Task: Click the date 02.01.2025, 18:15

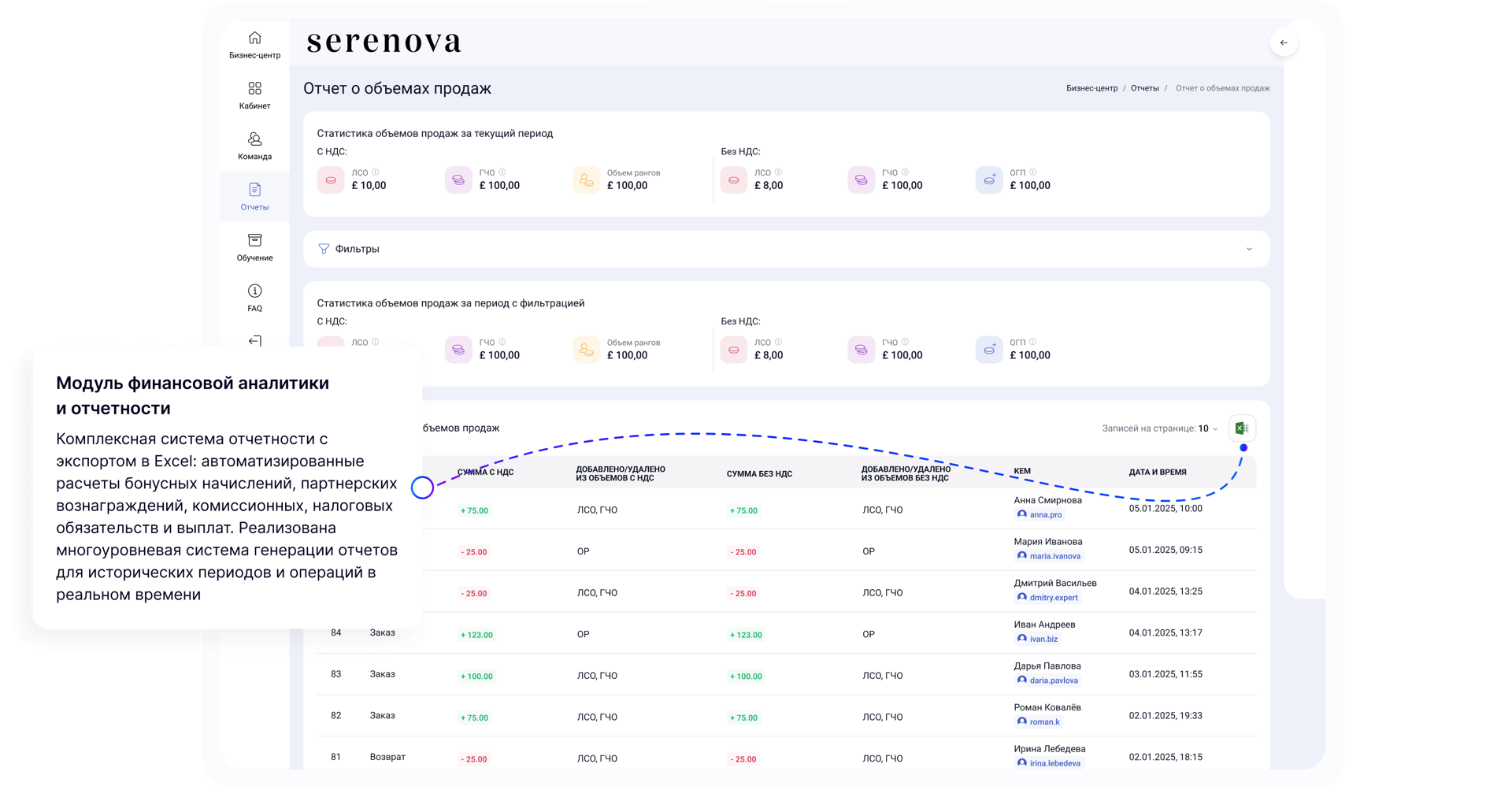Action: point(1165,757)
